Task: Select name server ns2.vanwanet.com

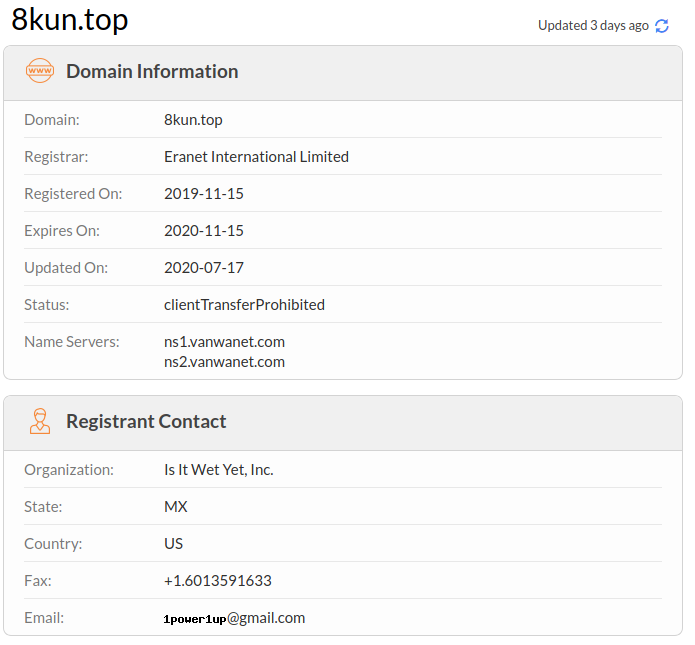Action: tap(224, 362)
